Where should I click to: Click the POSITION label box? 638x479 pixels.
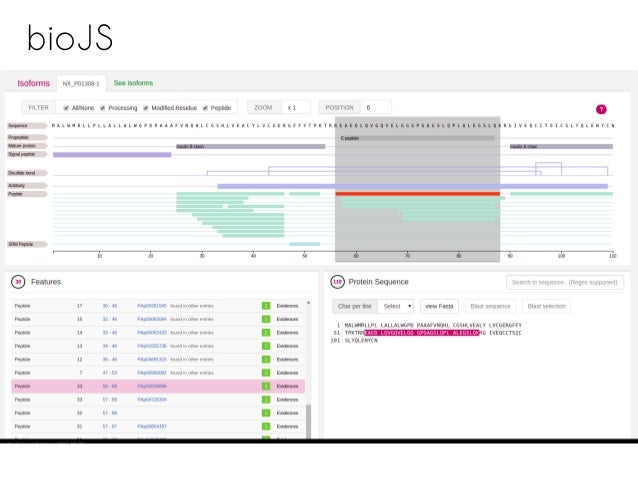coord(339,107)
